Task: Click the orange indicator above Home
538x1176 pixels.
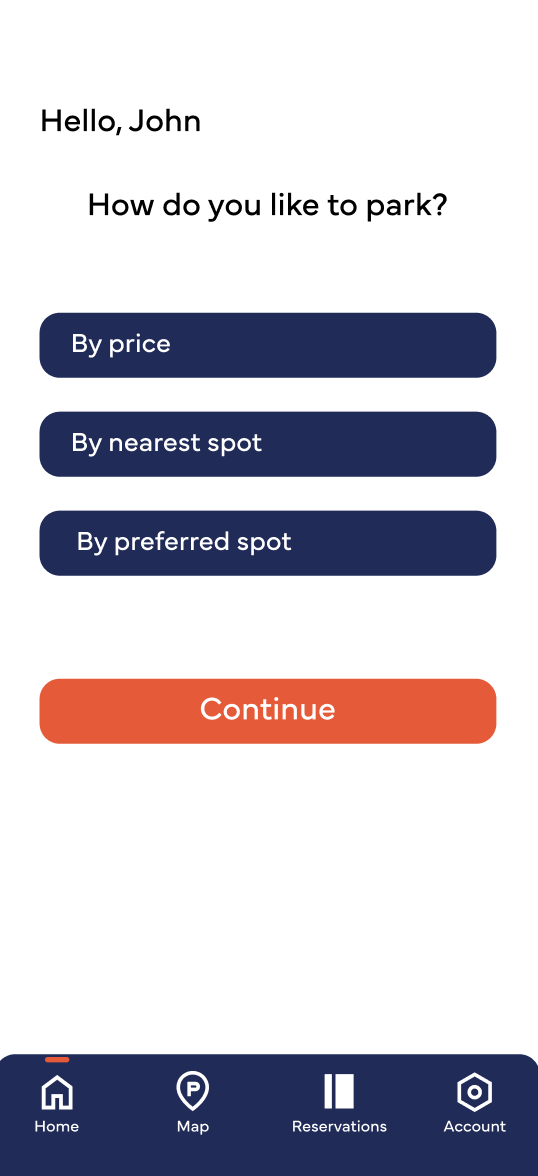Action: [57, 1059]
